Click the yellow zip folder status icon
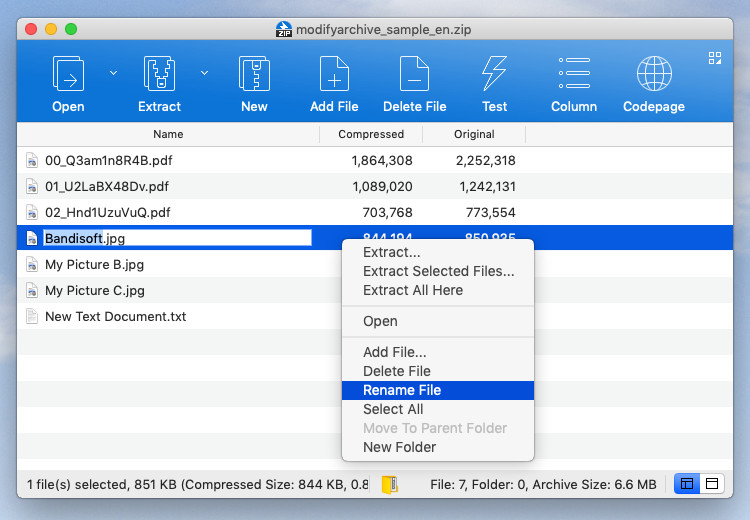The height and width of the screenshot is (520, 750). coord(389,484)
